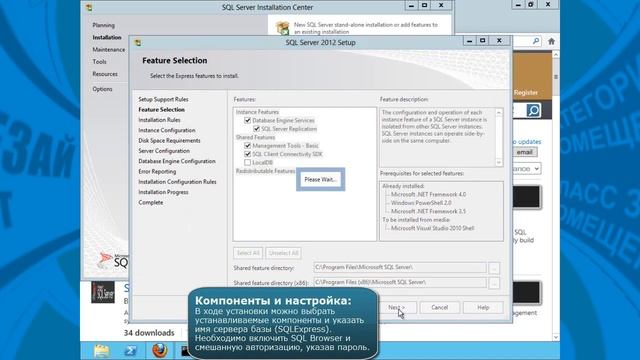Open Maintenance in Installation Center
Image resolution: width=640 pixels, height=360 pixels.
pos(109,50)
